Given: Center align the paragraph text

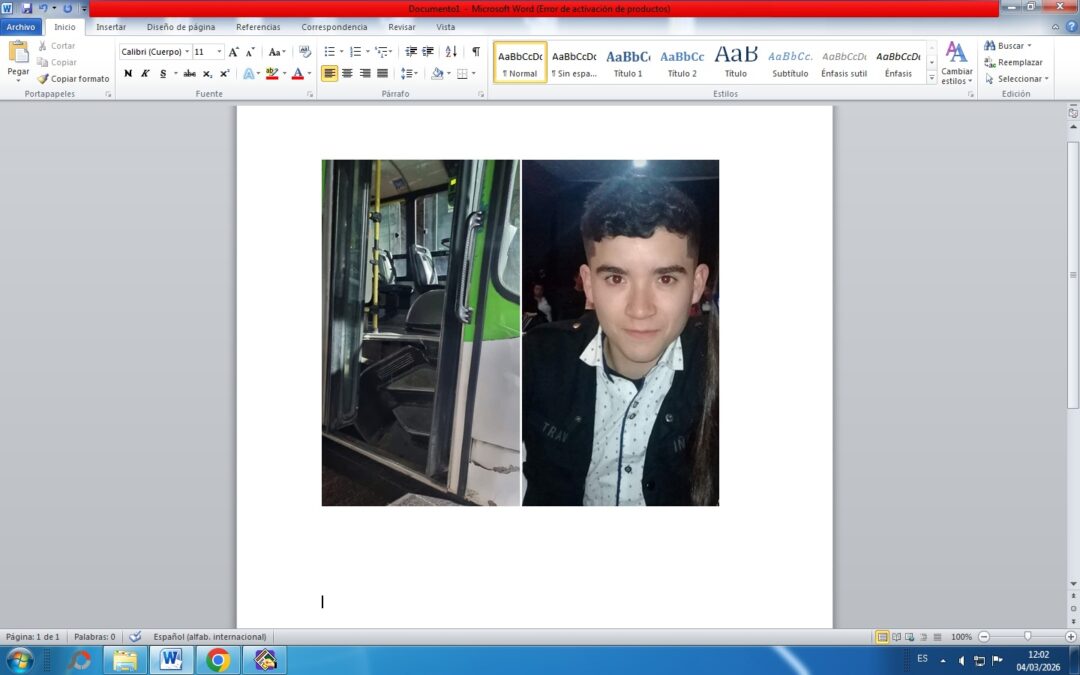Looking at the screenshot, I should click(x=347, y=73).
